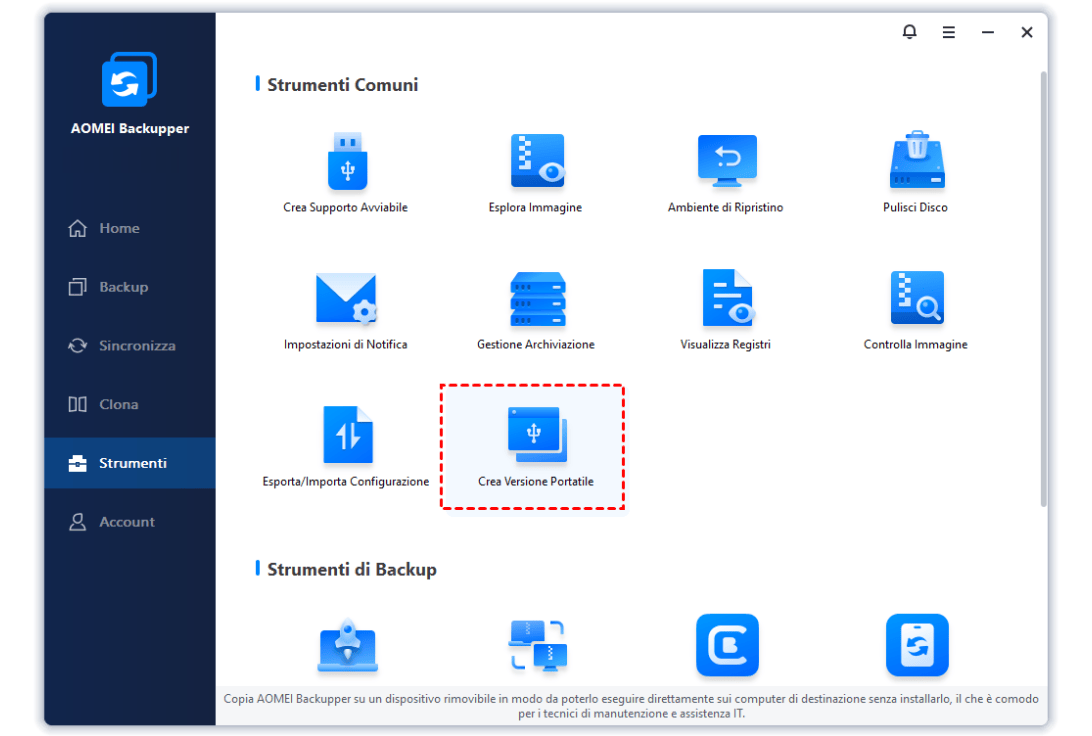Close the AOMEI Backupper window
Image resolution: width=1092 pixels, height=736 pixels.
click(x=1027, y=32)
